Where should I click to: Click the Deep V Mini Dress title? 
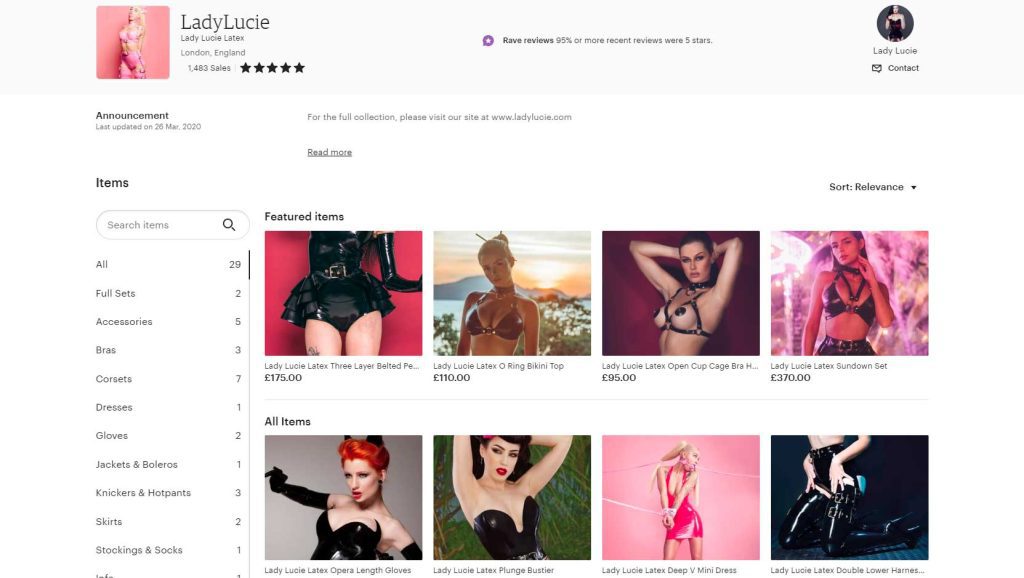[x=669, y=571]
